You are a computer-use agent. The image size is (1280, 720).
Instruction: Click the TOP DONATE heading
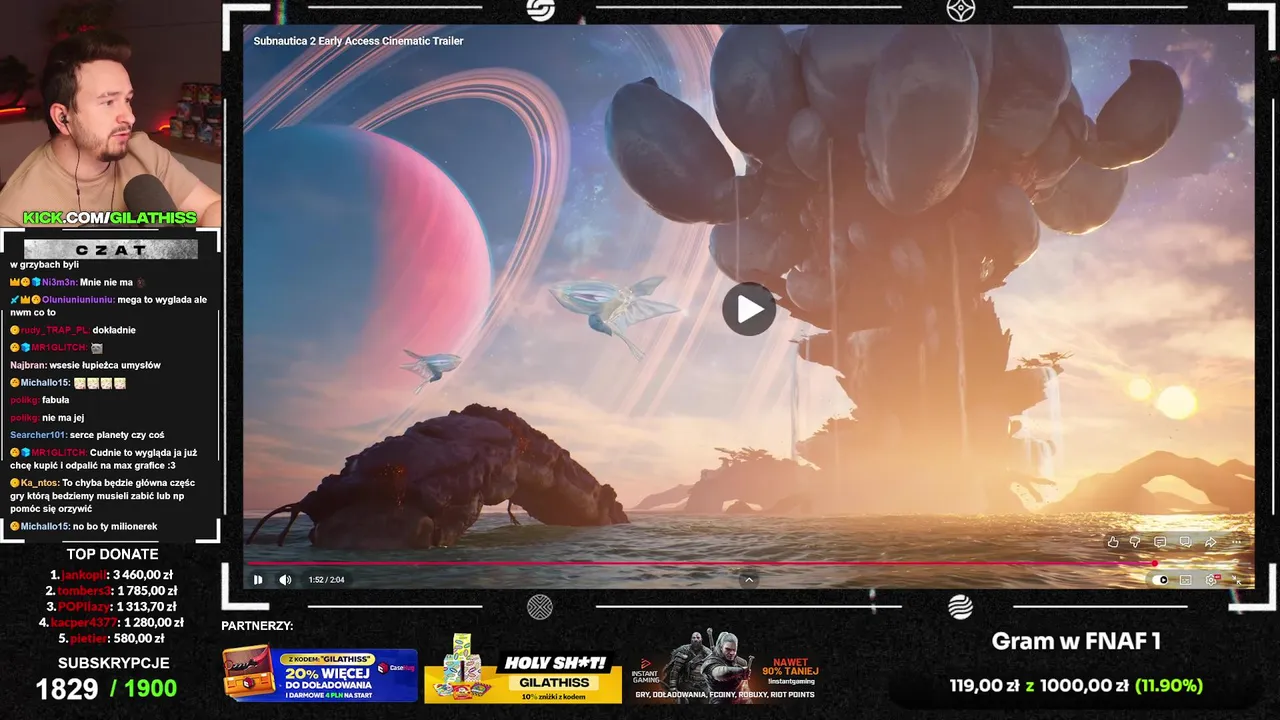112,554
